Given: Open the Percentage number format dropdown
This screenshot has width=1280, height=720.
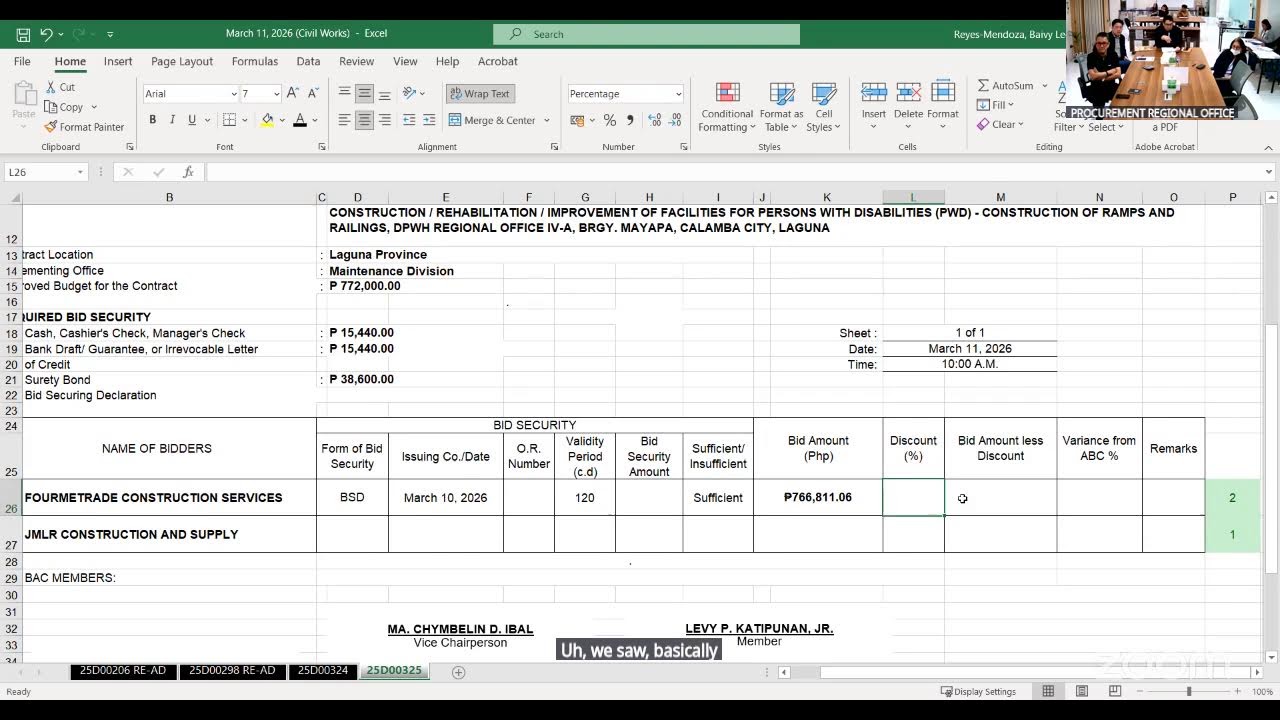Looking at the screenshot, I should pyautogui.click(x=678, y=94).
